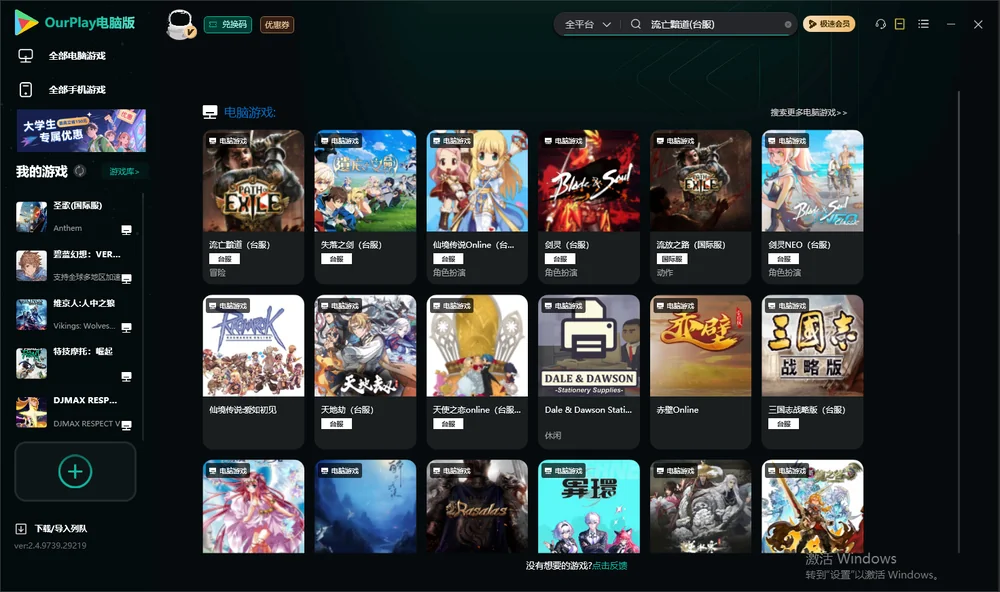Click the 点击反馈 feedback link
This screenshot has width=1000, height=592.
point(610,565)
